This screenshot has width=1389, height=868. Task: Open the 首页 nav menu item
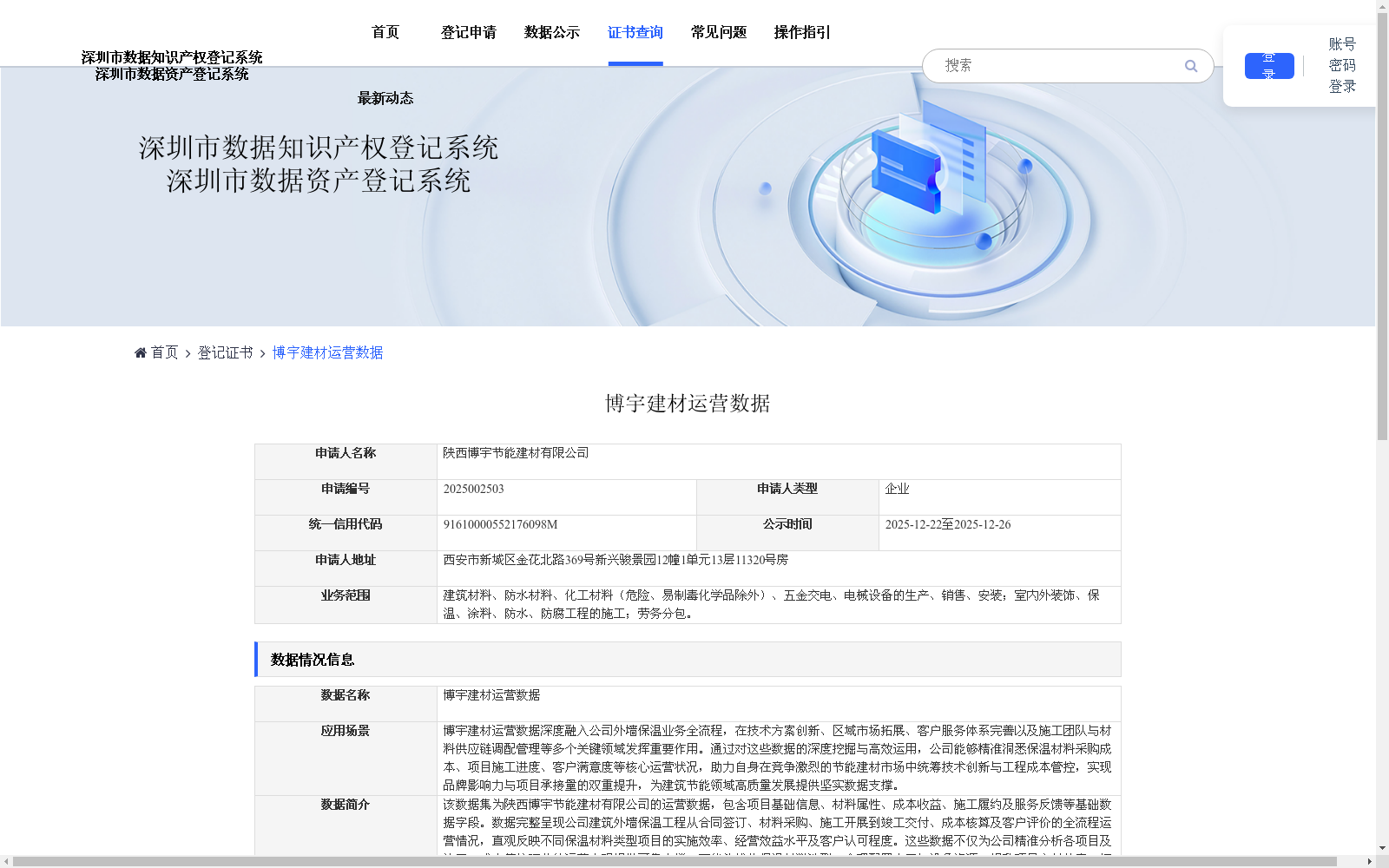point(385,32)
